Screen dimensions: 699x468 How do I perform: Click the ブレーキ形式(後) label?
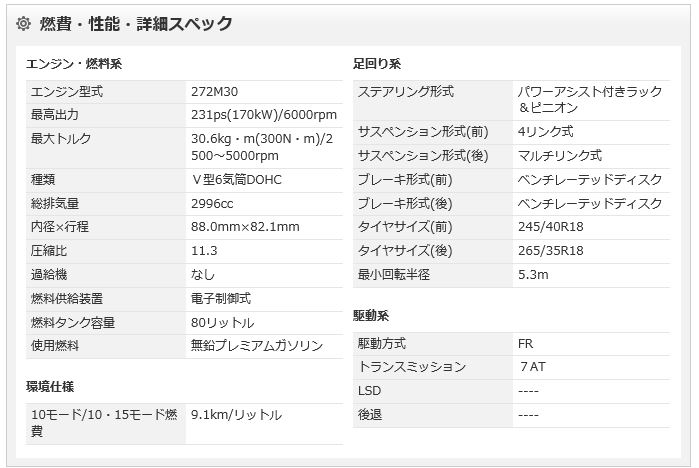coord(405,204)
